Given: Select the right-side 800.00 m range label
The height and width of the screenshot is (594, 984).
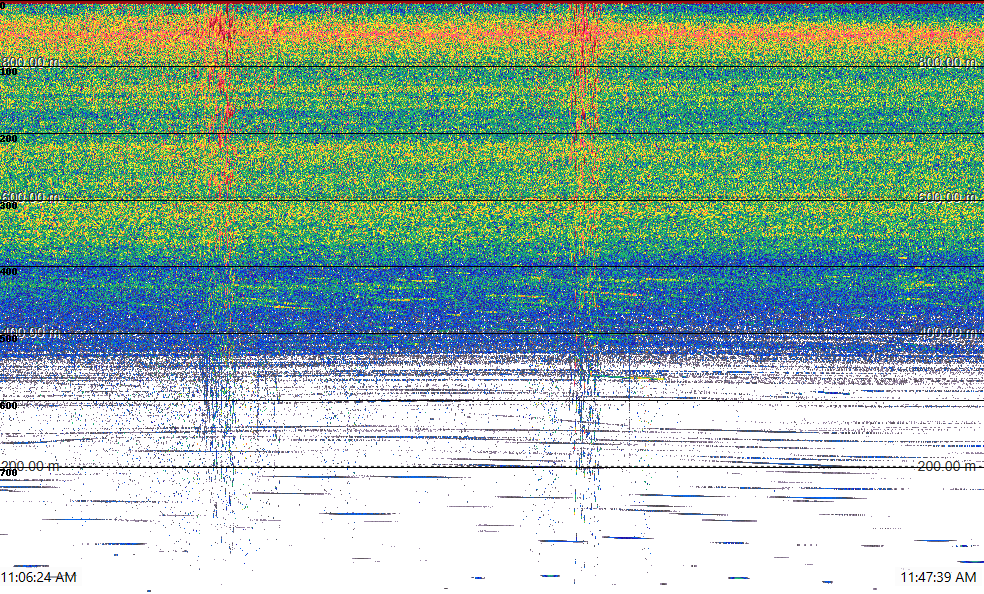Looking at the screenshot, I should (947, 62).
